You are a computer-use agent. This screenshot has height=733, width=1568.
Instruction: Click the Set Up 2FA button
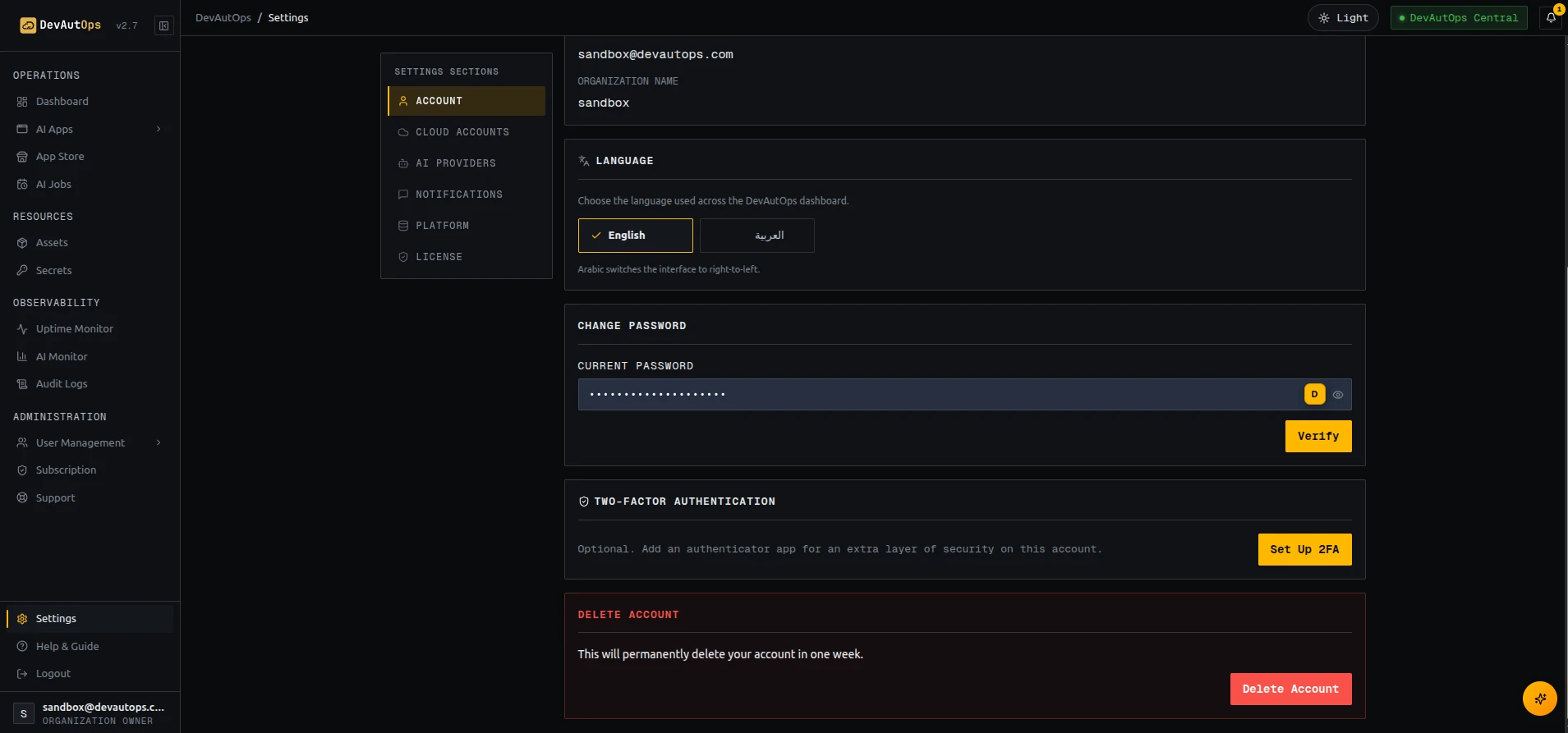[x=1304, y=550]
